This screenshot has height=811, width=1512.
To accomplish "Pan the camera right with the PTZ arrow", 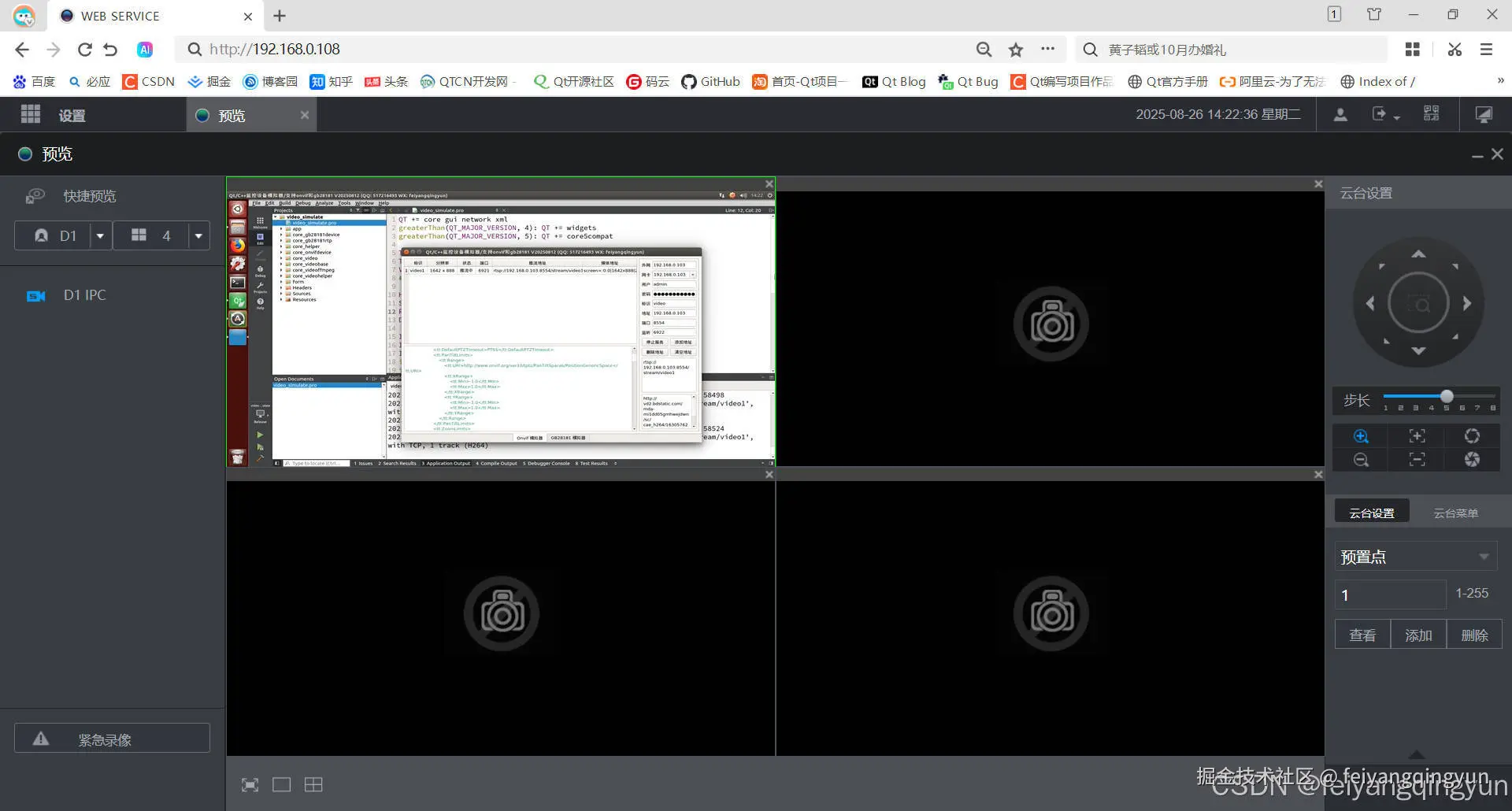I will 1467,303.
